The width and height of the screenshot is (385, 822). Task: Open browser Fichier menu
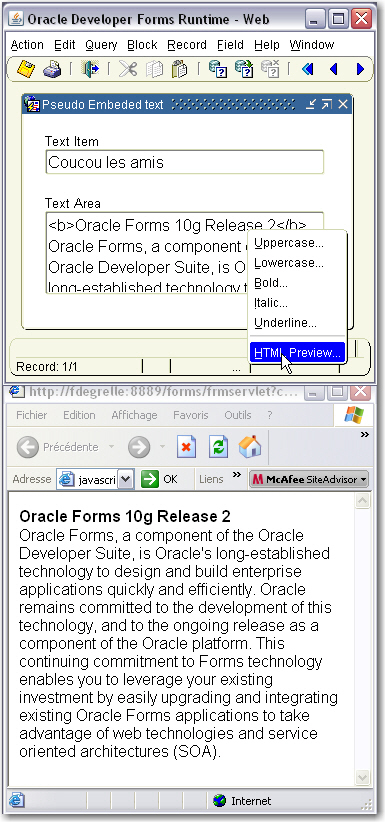tap(31, 415)
